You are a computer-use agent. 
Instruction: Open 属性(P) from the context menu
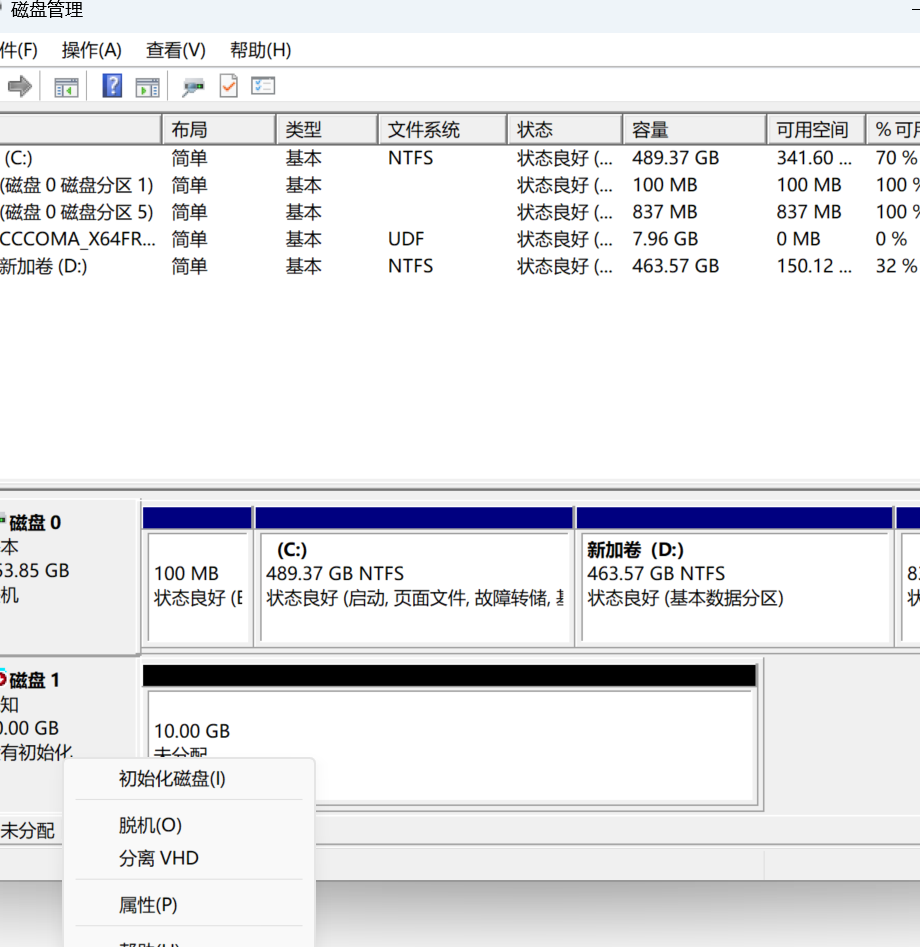pos(148,905)
